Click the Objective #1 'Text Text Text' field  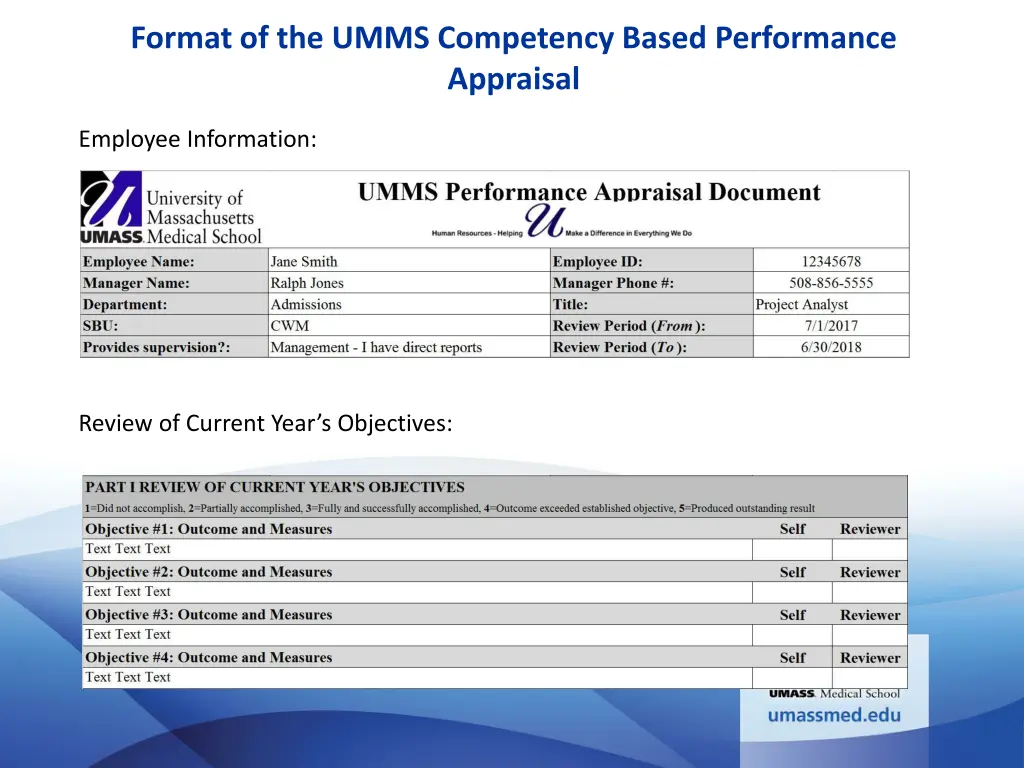(417, 549)
